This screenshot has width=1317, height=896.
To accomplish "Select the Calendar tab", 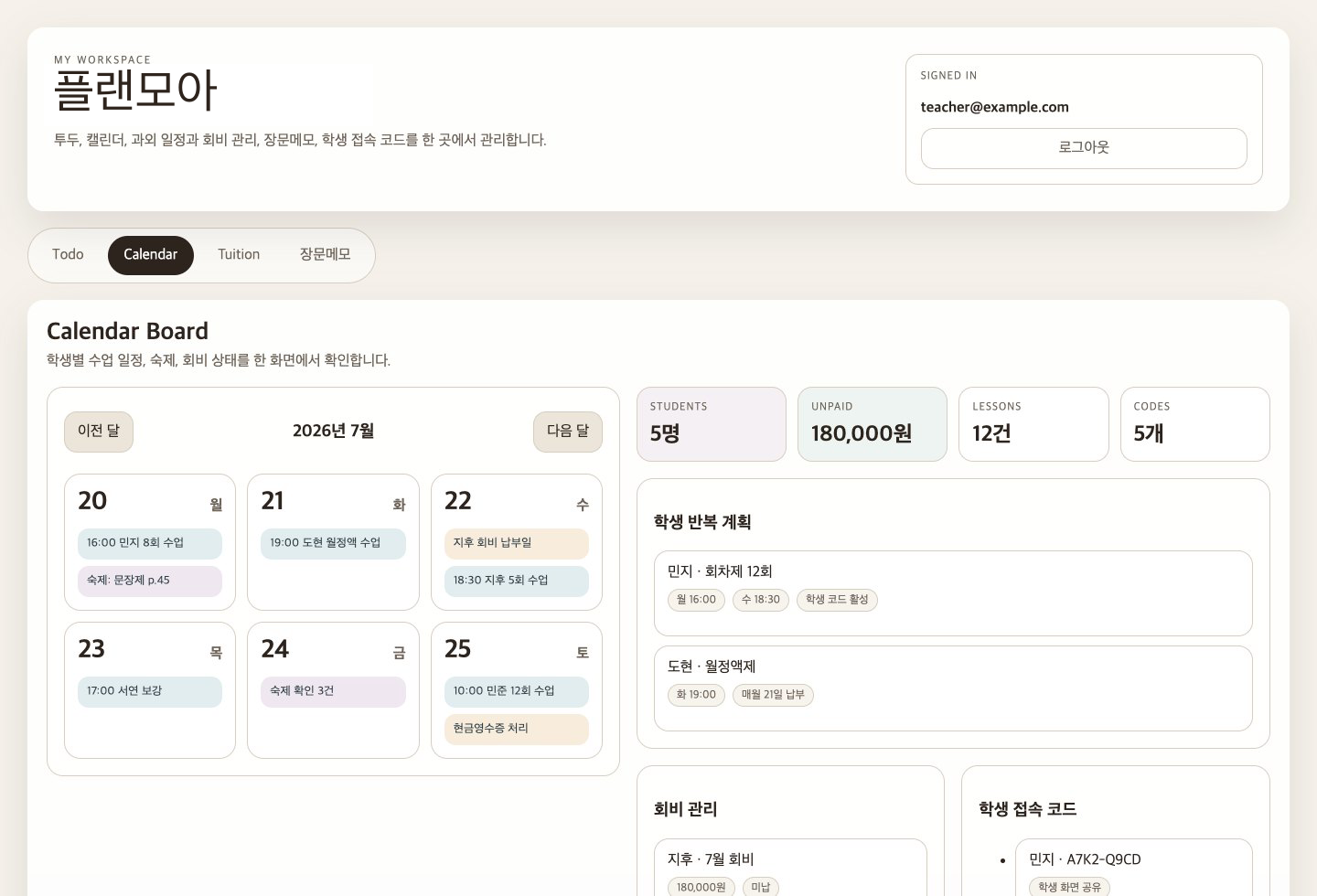I will tap(151, 255).
